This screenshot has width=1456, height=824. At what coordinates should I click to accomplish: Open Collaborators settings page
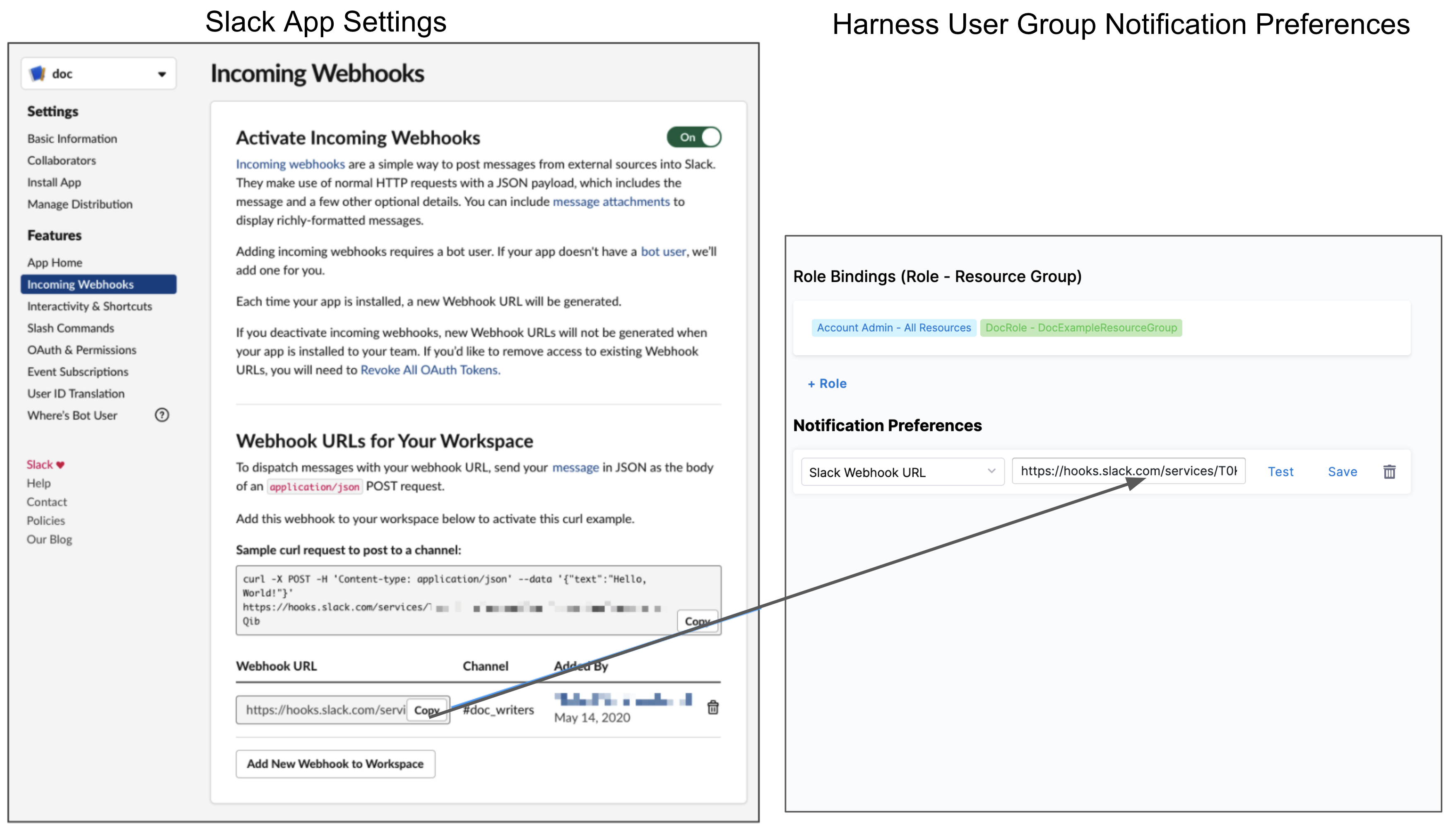62,160
